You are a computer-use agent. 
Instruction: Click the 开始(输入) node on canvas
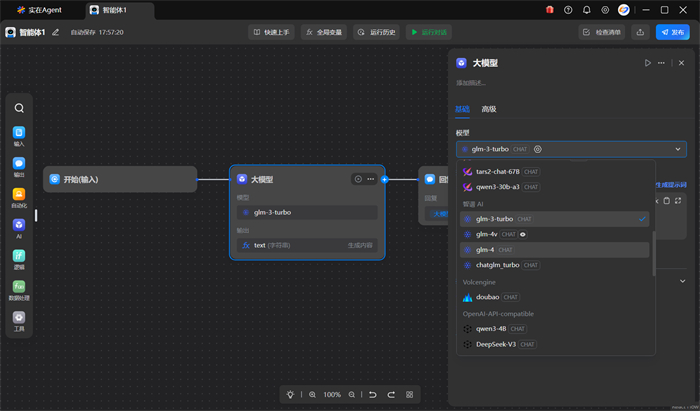click(x=120, y=179)
